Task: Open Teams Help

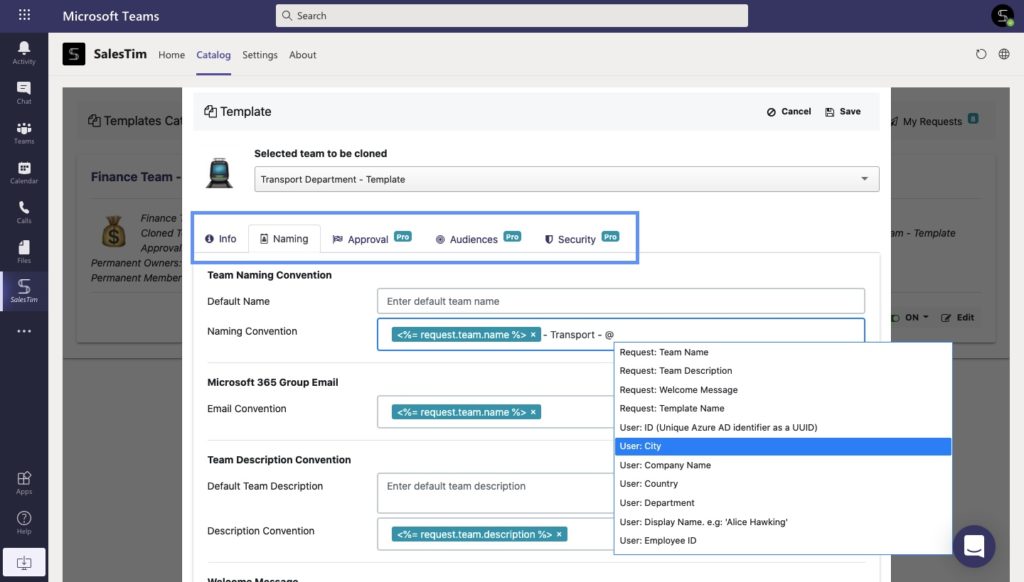Action: click(x=24, y=522)
